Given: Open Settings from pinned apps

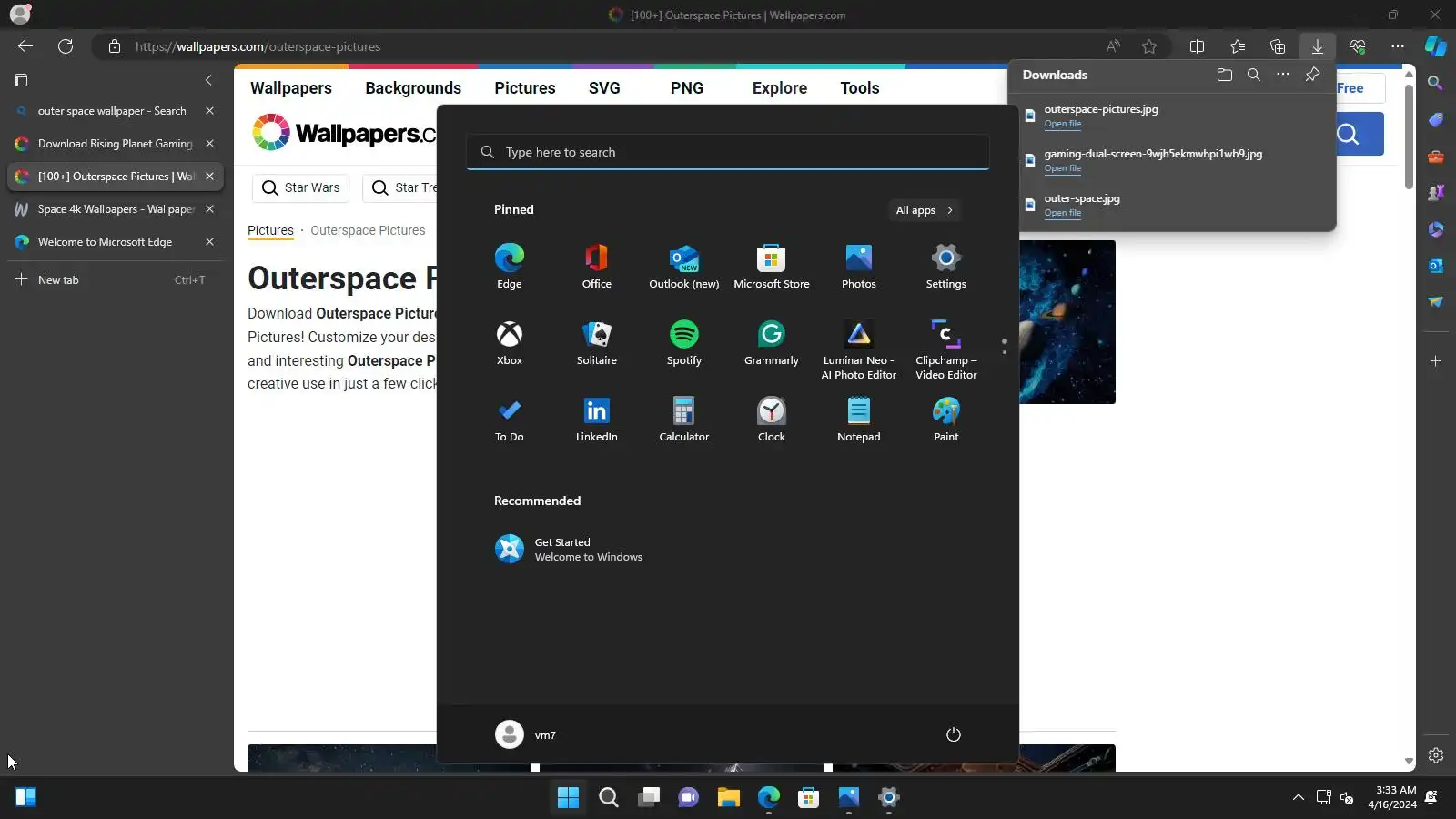Looking at the screenshot, I should click(x=946, y=266).
